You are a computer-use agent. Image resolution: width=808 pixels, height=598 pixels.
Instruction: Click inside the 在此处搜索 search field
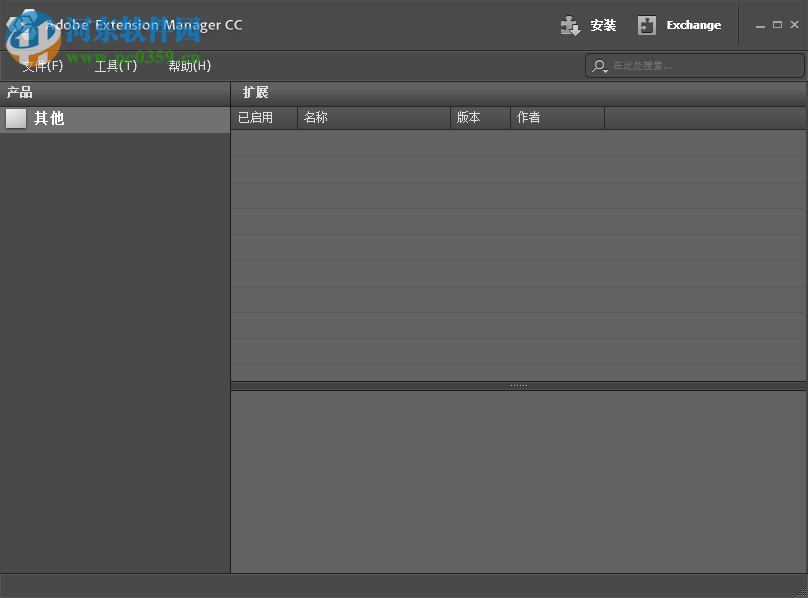[x=690, y=66]
